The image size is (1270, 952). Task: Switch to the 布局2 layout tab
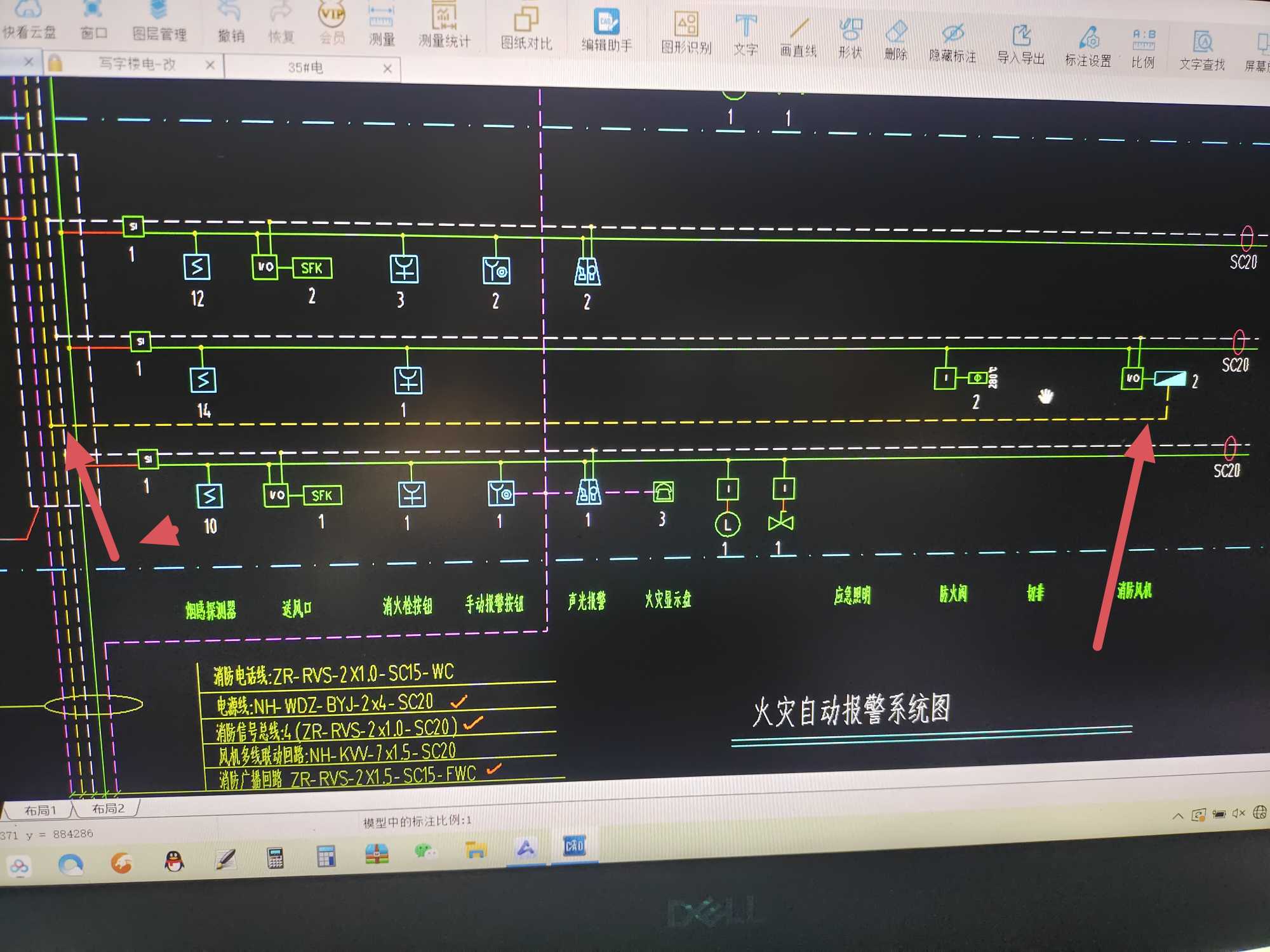pos(107,809)
